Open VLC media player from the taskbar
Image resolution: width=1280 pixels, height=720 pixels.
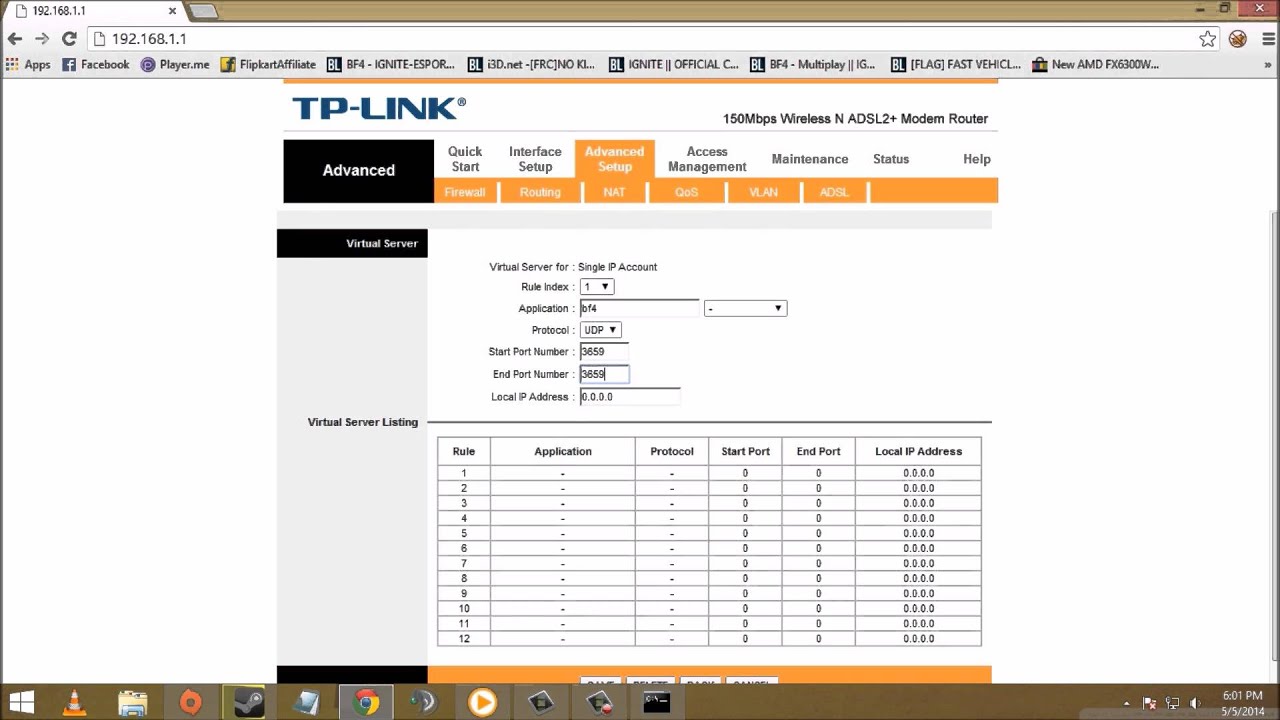tap(75, 702)
